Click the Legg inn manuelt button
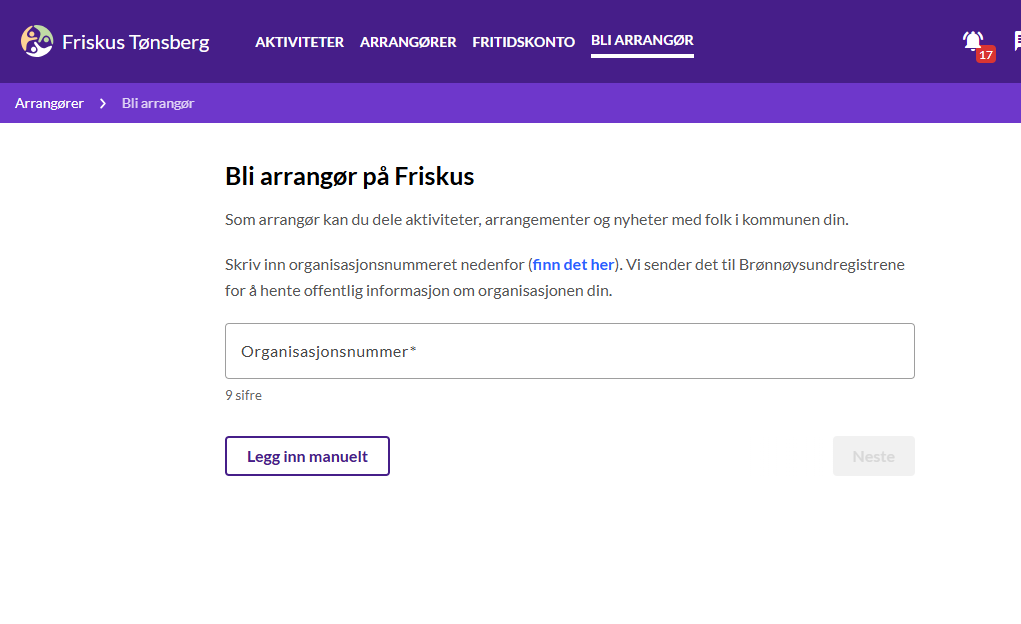The image size is (1021, 624). pos(307,456)
